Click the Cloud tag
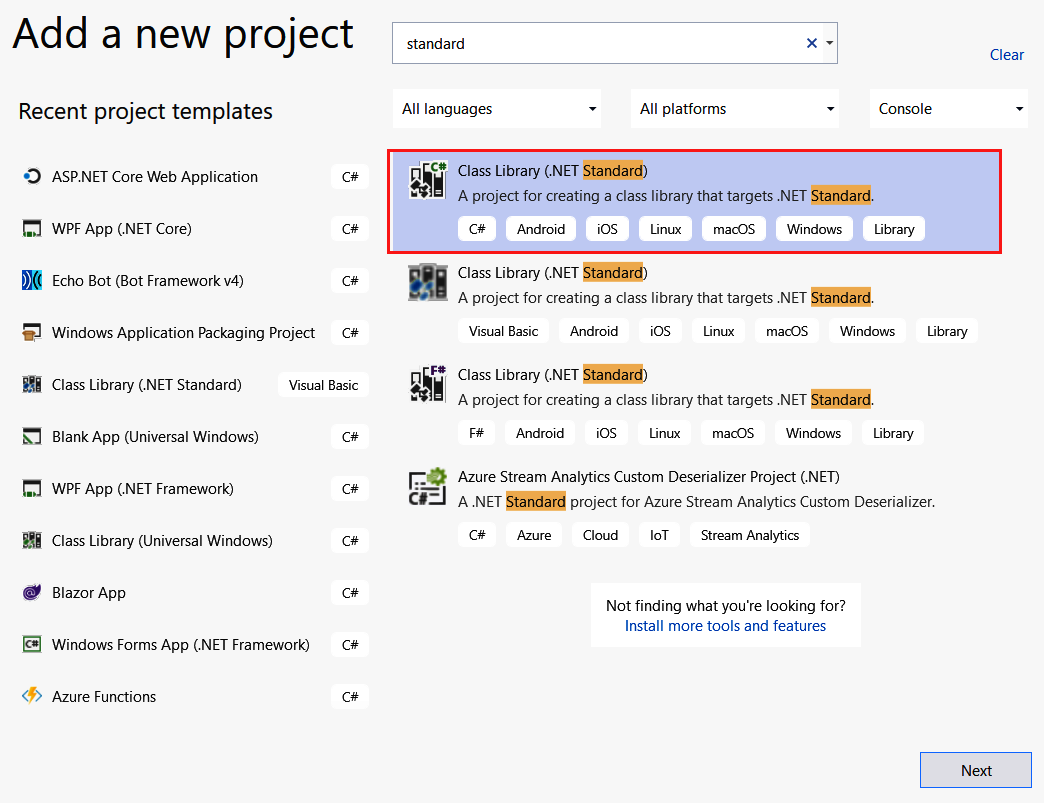 (600, 535)
